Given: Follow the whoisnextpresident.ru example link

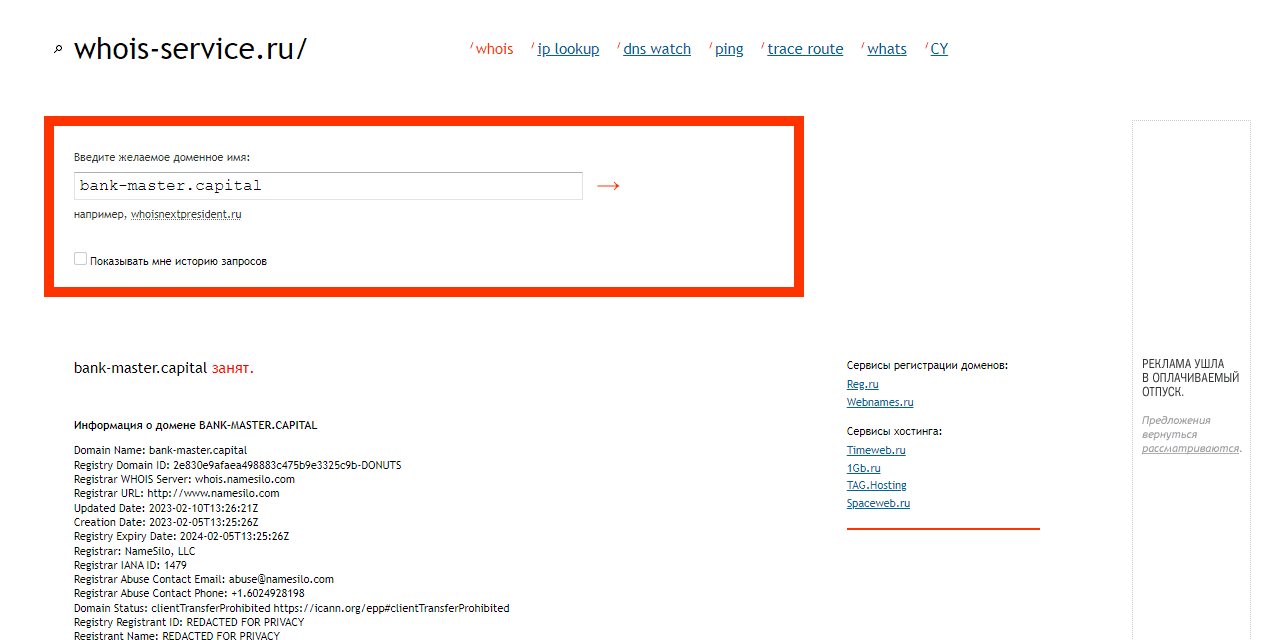Looking at the screenshot, I should coord(186,214).
